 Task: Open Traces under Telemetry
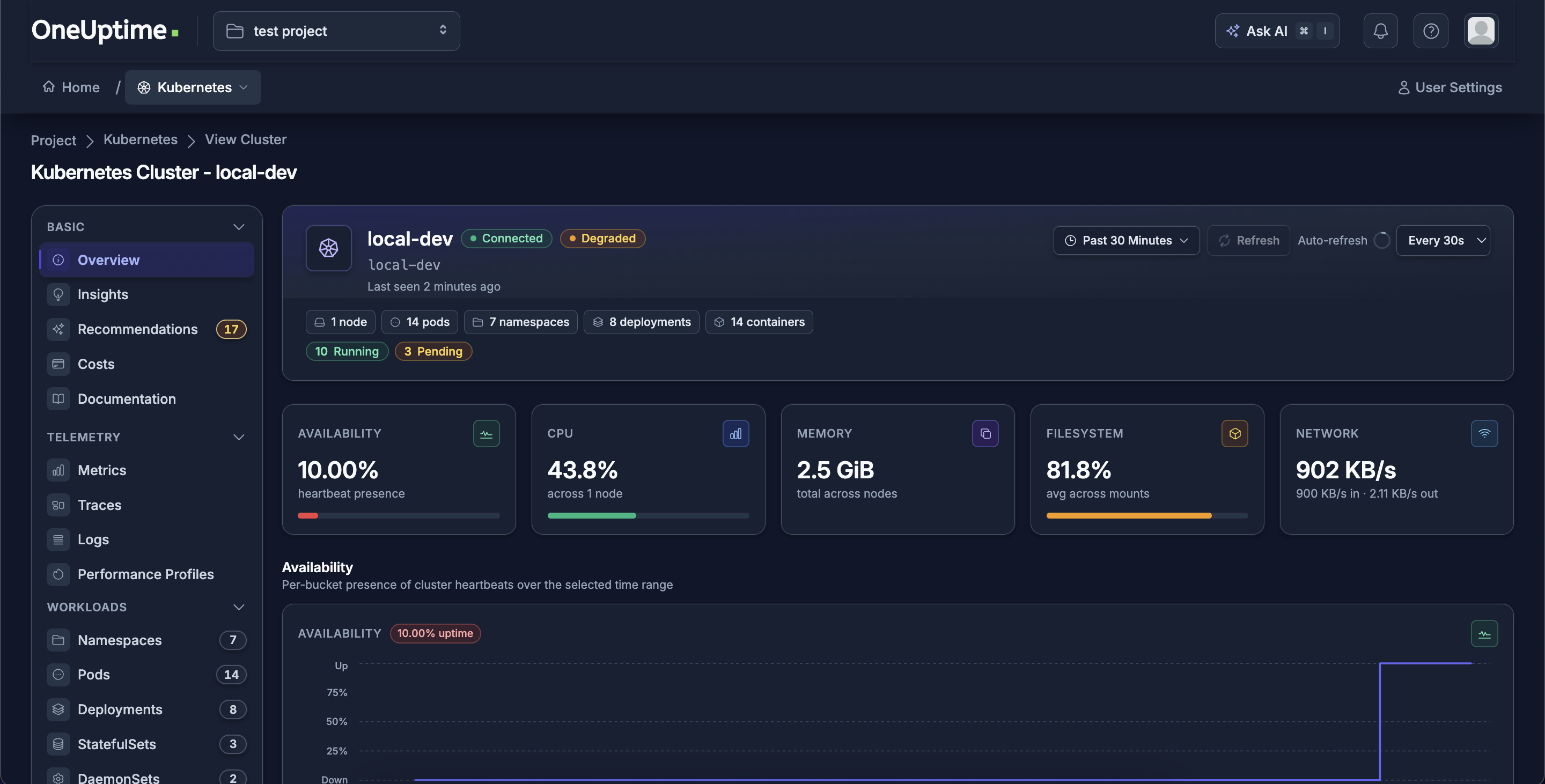pyautogui.click(x=146, y=505)
